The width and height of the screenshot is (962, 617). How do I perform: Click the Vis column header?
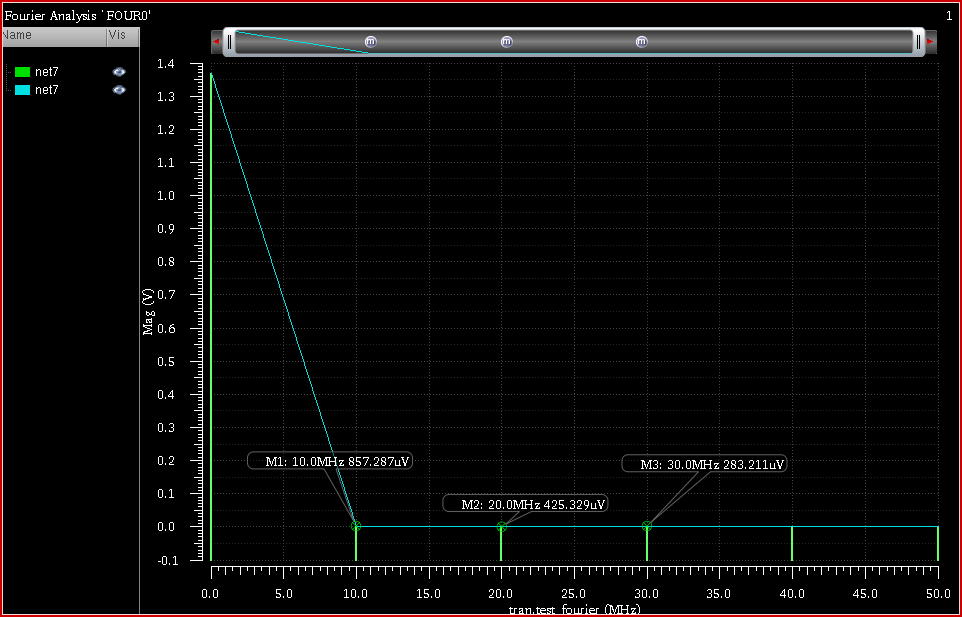[123, 36]
